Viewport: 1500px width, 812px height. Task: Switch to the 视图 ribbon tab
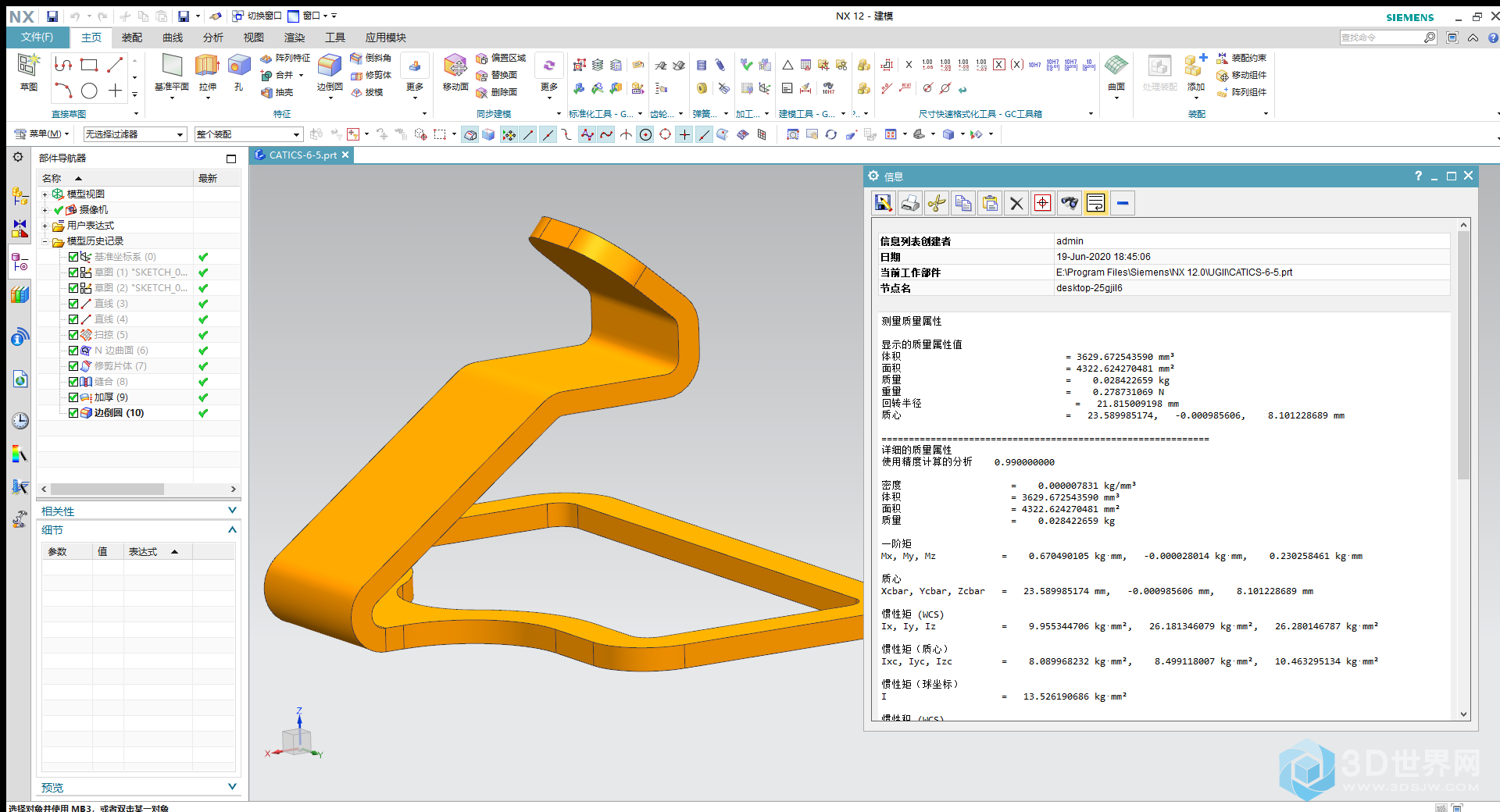tap(254, 37)
